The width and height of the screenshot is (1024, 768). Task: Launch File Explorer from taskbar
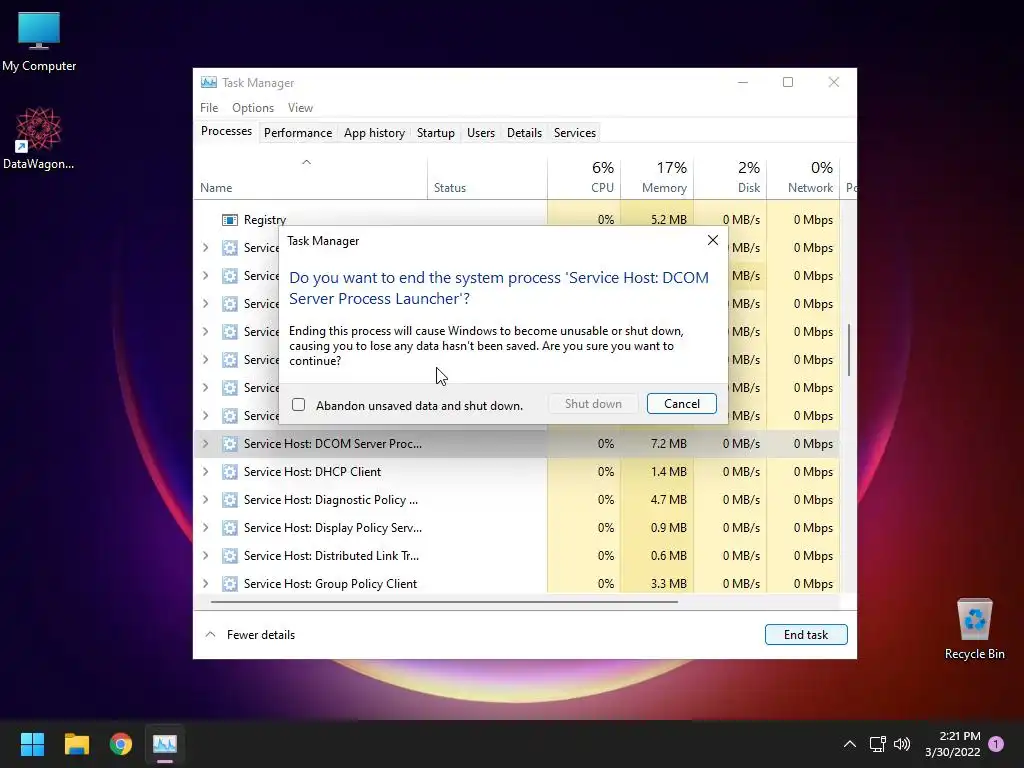point(76,744)
